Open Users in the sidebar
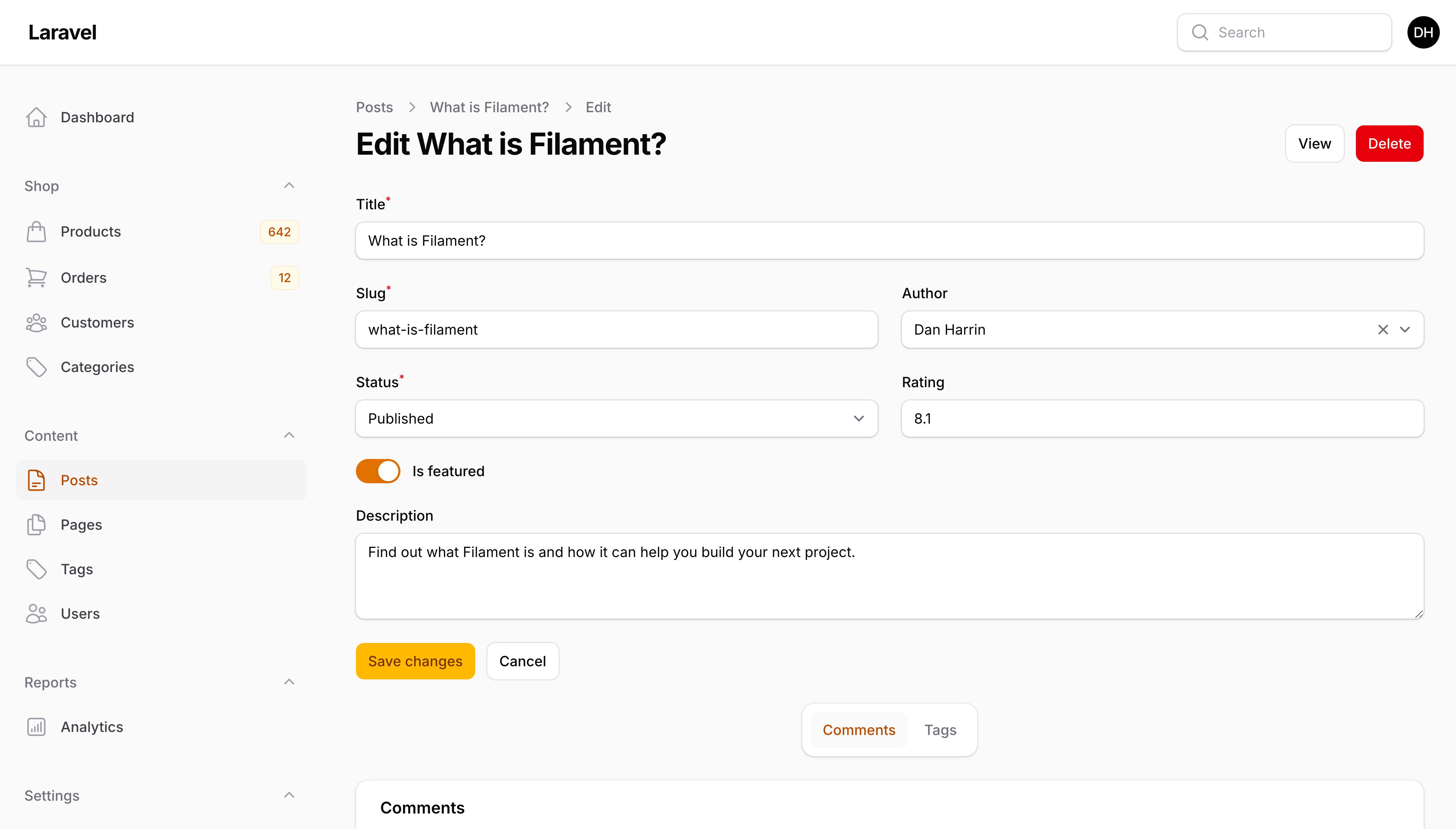The image size is (1456, 829). (162, 613)
